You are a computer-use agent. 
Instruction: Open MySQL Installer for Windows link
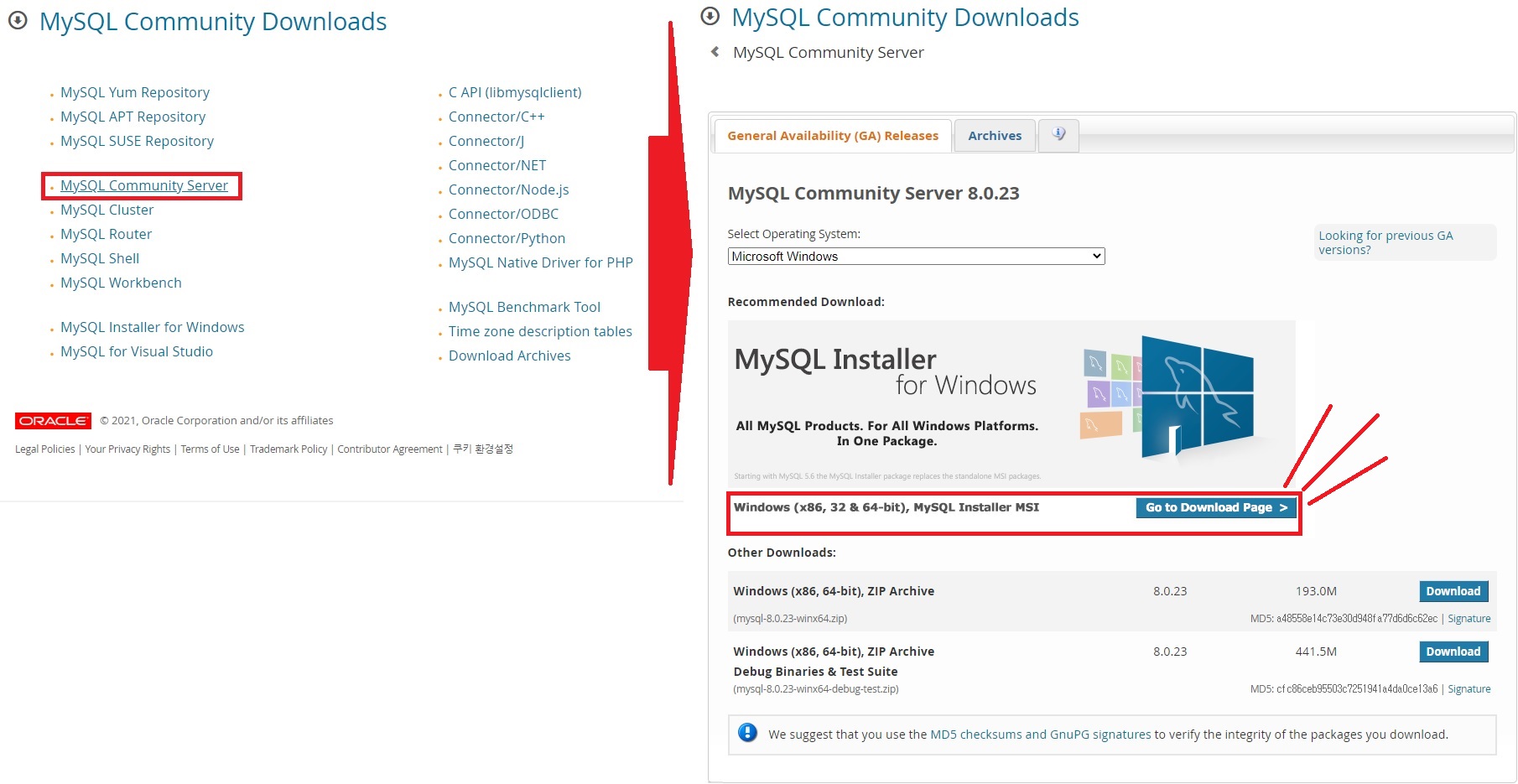[153, 327]
